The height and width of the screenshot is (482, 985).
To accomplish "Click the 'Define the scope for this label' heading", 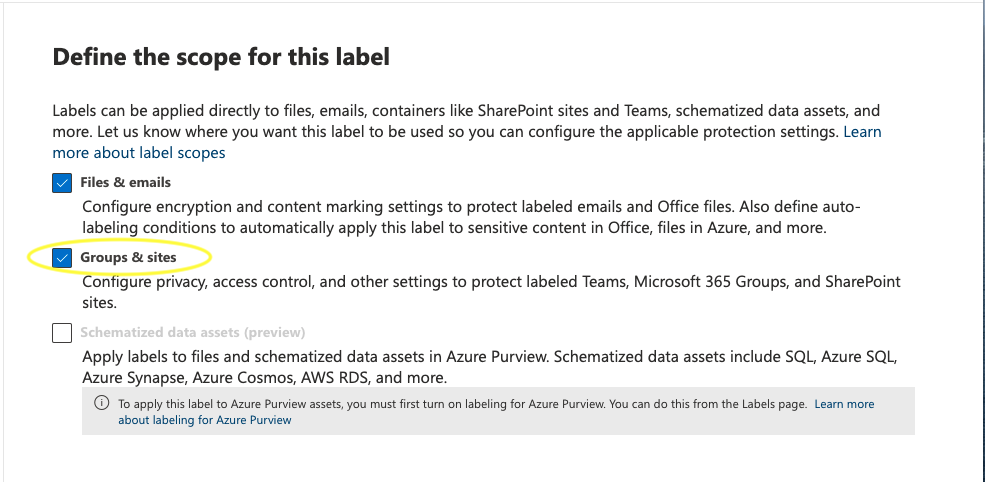I will point(221,57).
